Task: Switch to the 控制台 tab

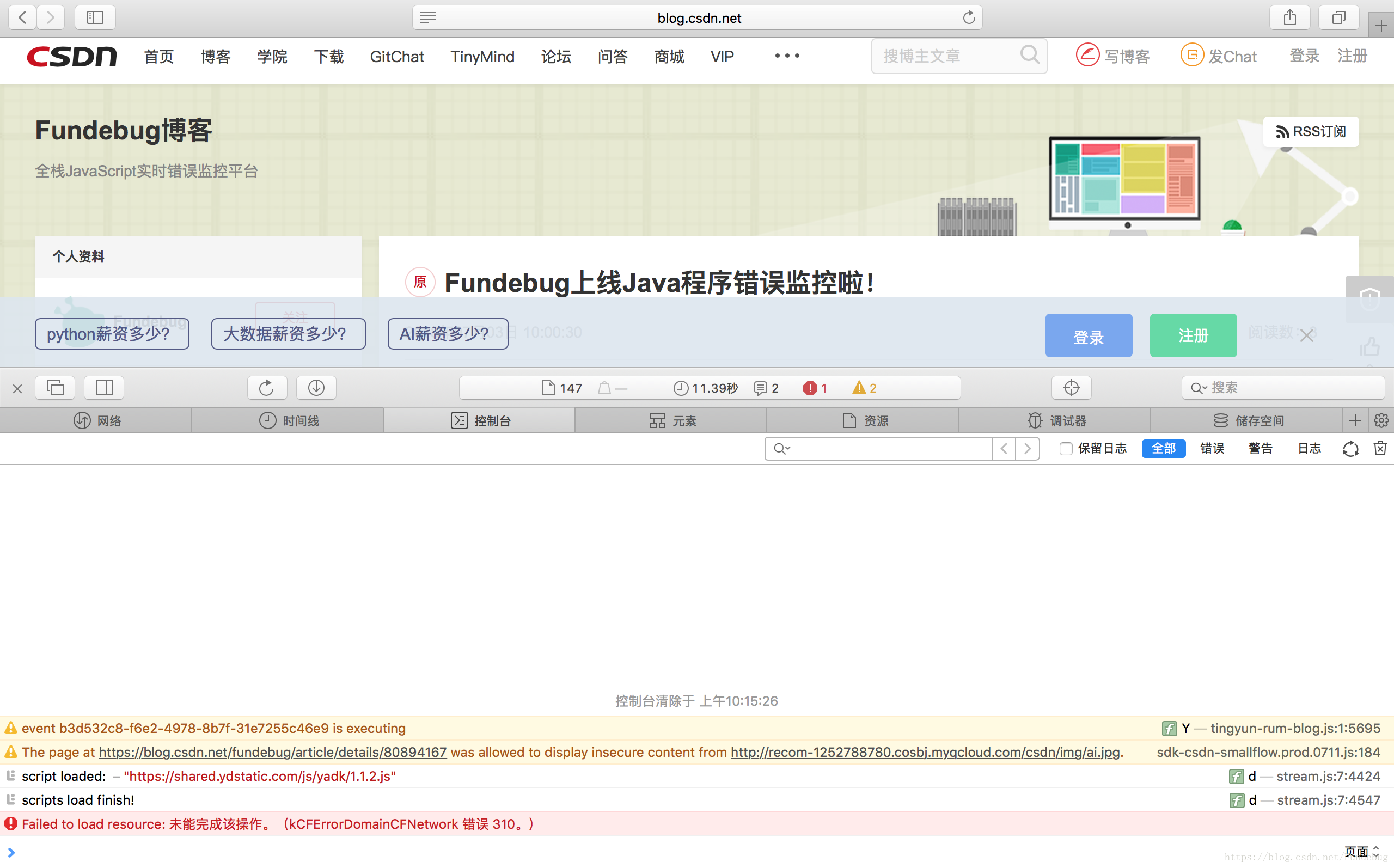Action: (479, 421)
